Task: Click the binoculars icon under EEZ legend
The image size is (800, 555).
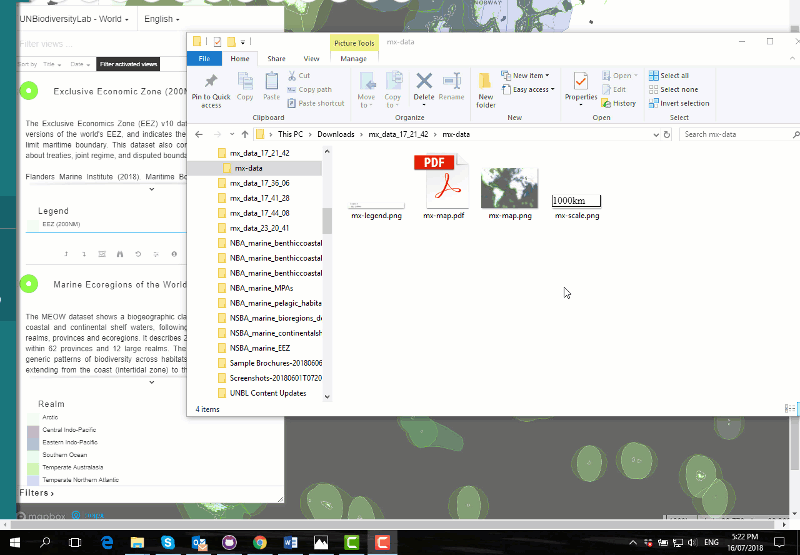Action: [x=120, y=254]
